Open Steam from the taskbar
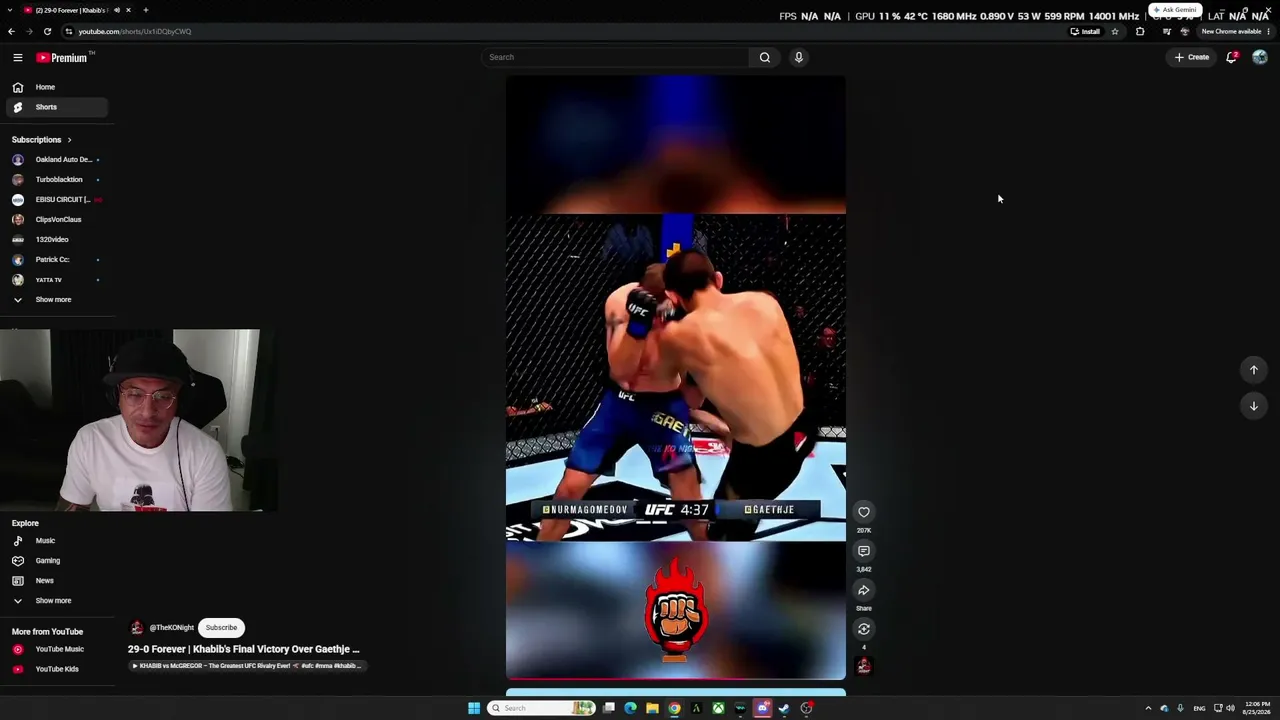Screen dimensions: 1280x720 point(784,708)
